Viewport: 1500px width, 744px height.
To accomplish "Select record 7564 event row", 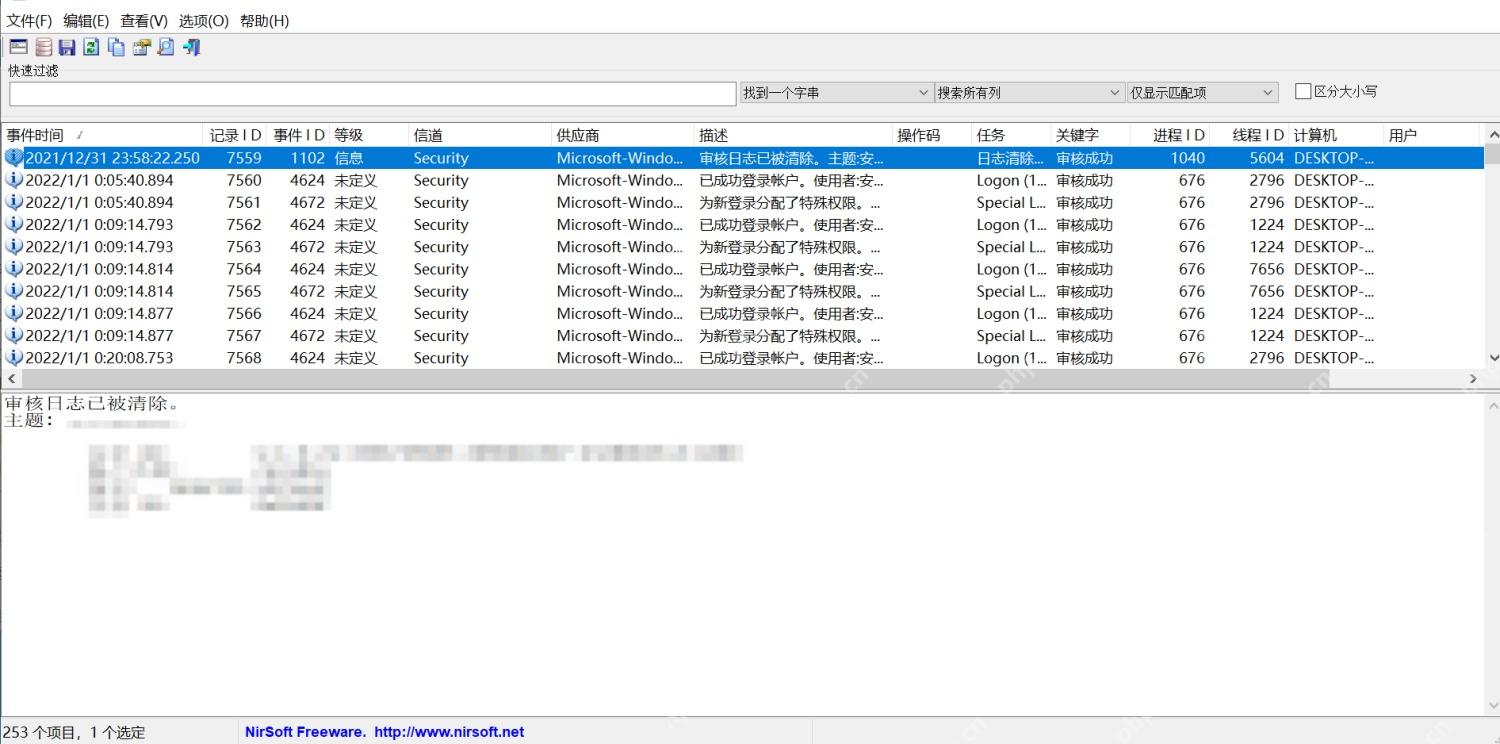I will click(x=742, y=269).
